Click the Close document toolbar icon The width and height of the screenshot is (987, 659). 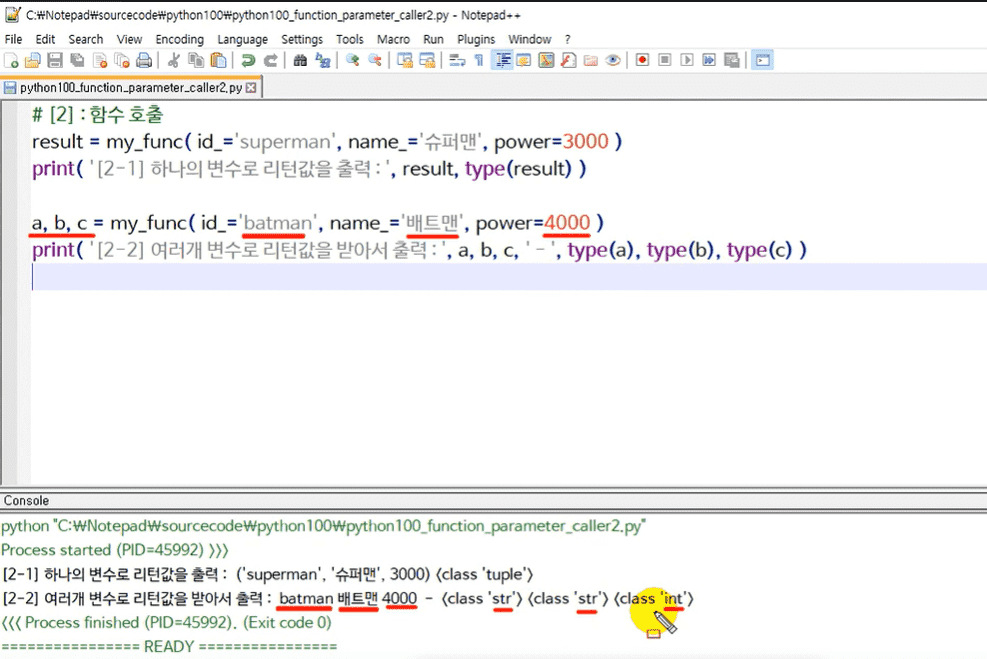[x=99, y=60]
